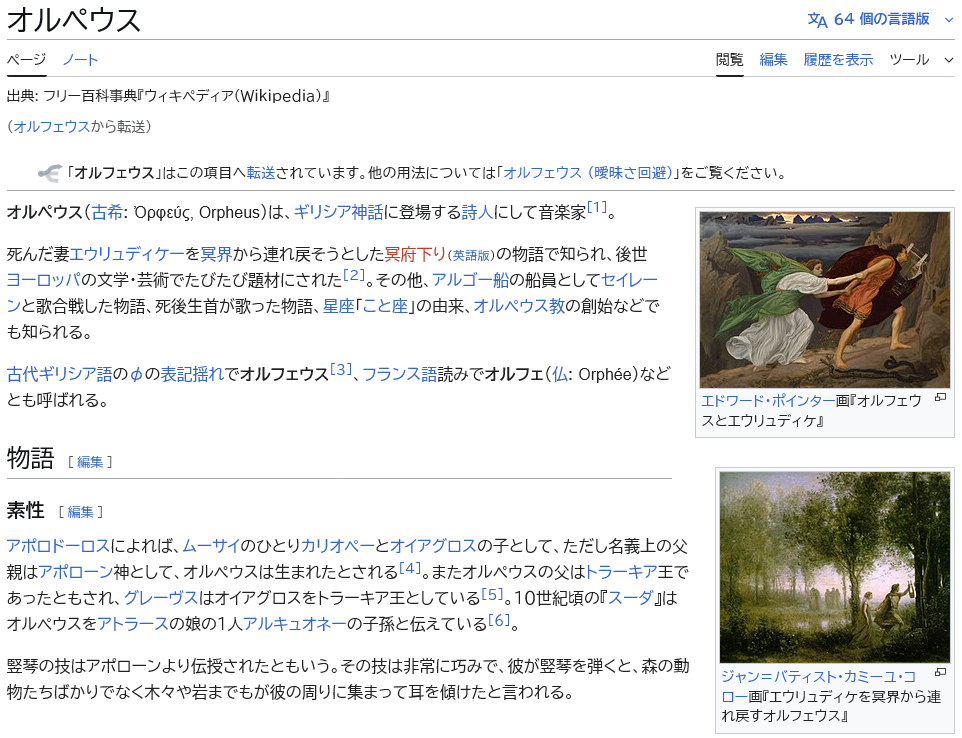Viewport: 962px width, 738px height.
Task: Open the 64 個の言語版 language selector
Action: click(x=880, y=20)
